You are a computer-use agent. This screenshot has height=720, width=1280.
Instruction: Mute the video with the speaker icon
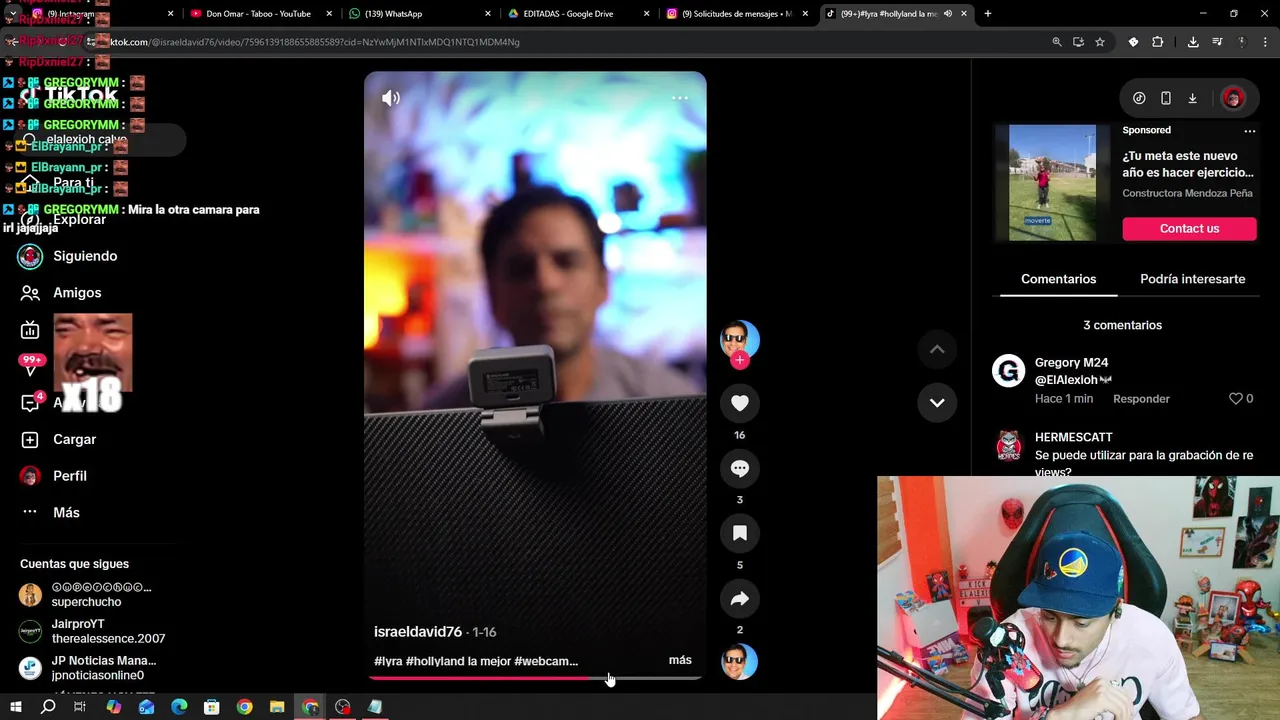click(391, 98)
